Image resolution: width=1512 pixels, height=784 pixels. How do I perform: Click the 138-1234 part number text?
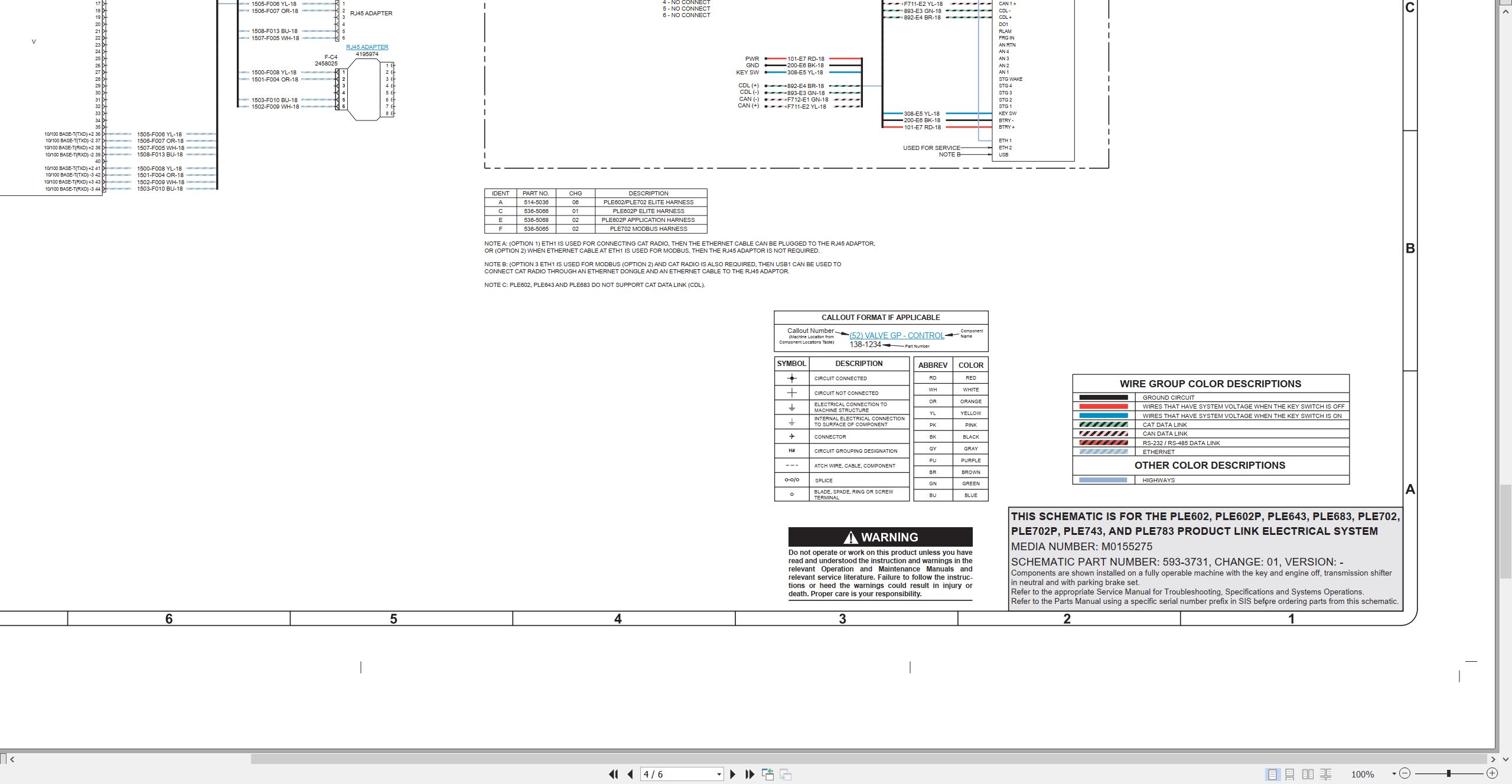pos(865,345)
